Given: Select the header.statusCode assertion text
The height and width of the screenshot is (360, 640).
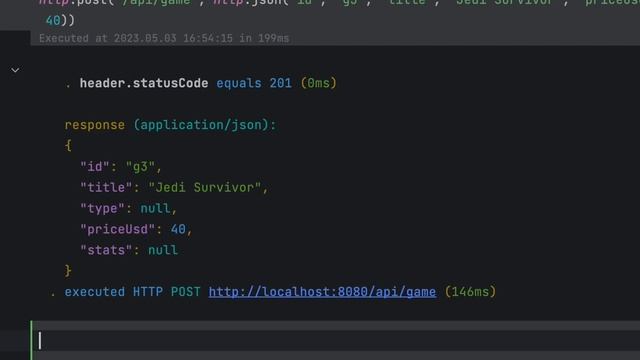Looking at the screenshot, I should [144, 83].
